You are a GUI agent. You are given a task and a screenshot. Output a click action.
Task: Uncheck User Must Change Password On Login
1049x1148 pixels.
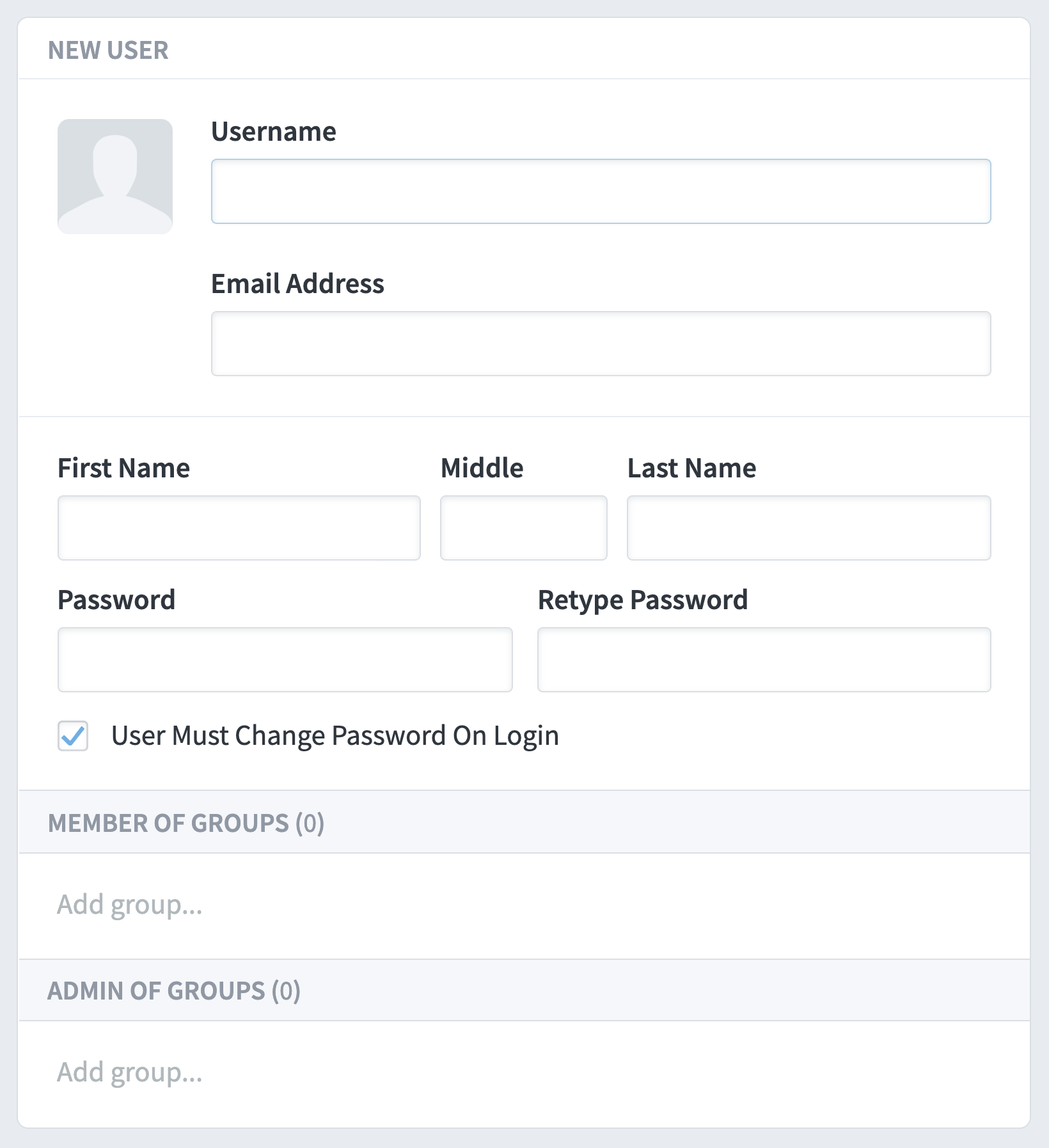click(x=73, y=736)
